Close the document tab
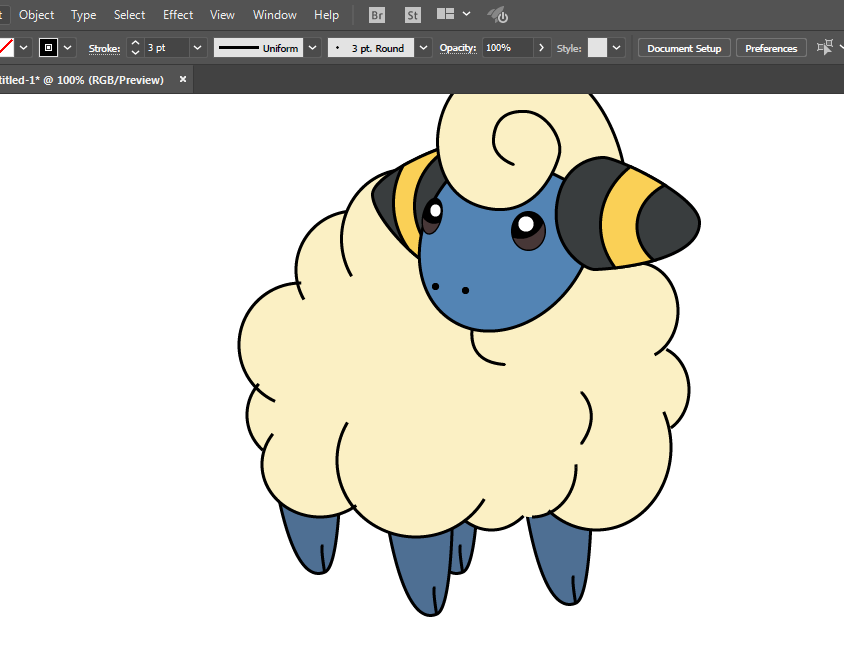Image resolution: width=844 pixels, height=657 pixels. 183,79
